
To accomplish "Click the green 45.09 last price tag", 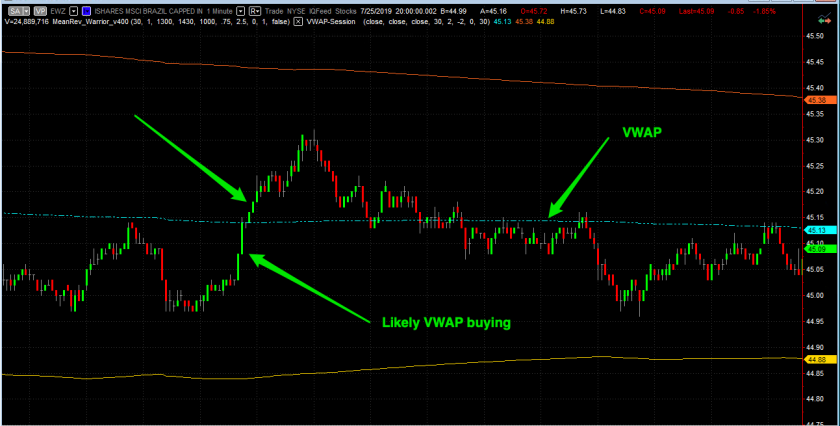I will pos(818,249).
